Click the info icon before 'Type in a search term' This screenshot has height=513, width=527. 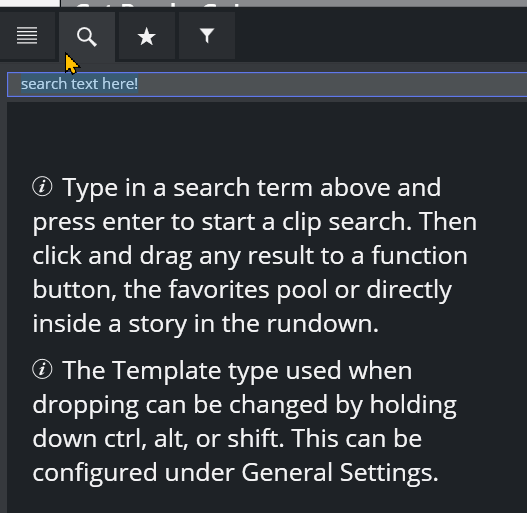[x=42, y=187]
